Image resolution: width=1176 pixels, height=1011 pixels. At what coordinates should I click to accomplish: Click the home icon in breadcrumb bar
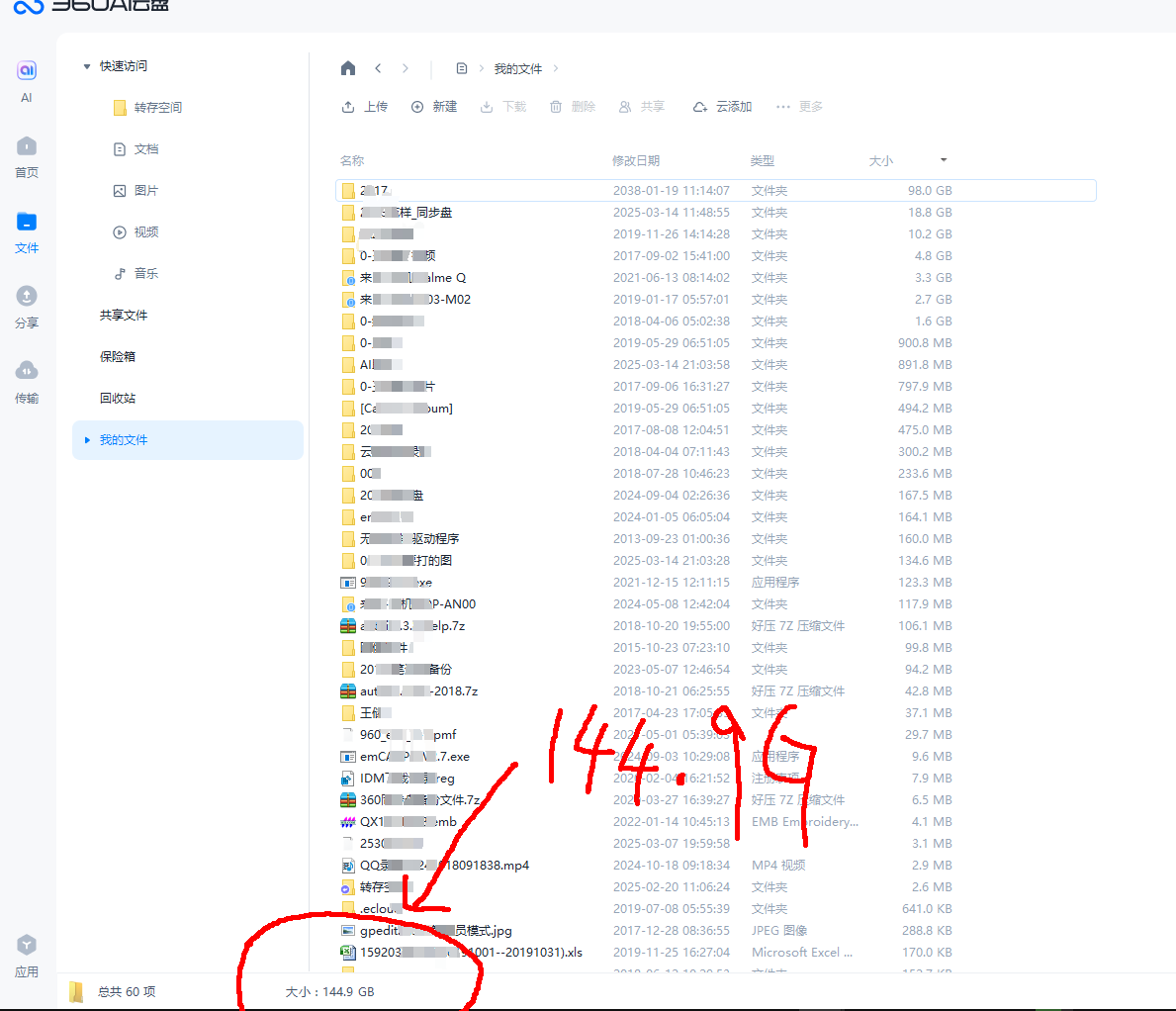point(348,68)
